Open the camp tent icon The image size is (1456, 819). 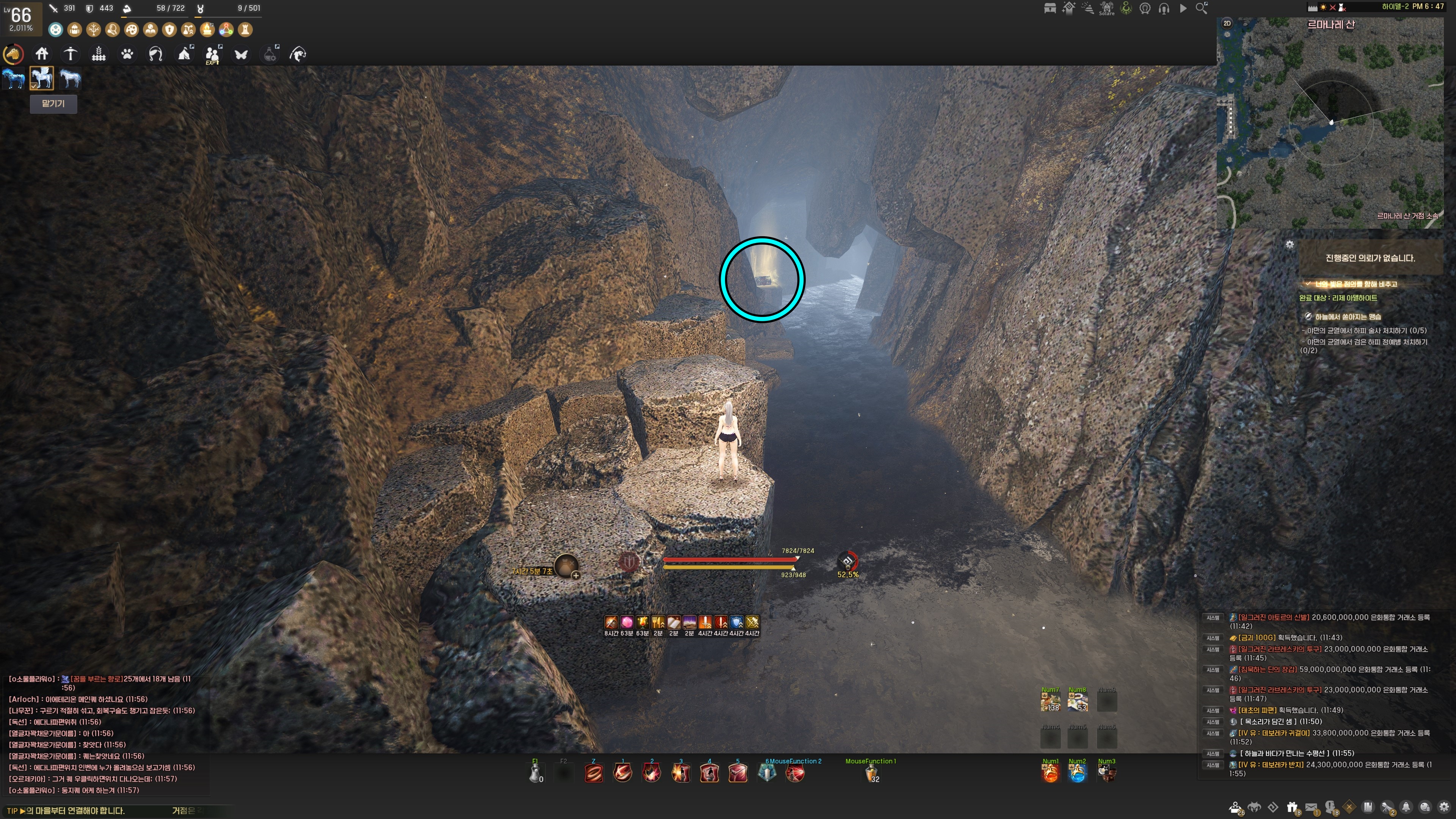click(184, 54)
